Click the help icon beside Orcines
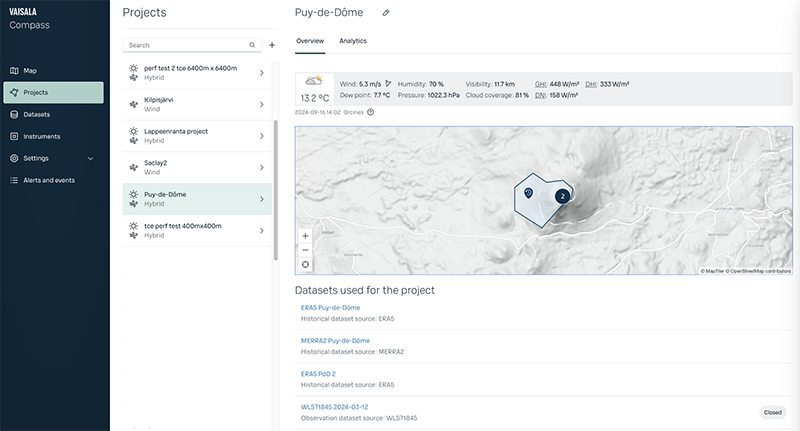The height and width of the screenshot is (431, 800). (x=371, y=112)
